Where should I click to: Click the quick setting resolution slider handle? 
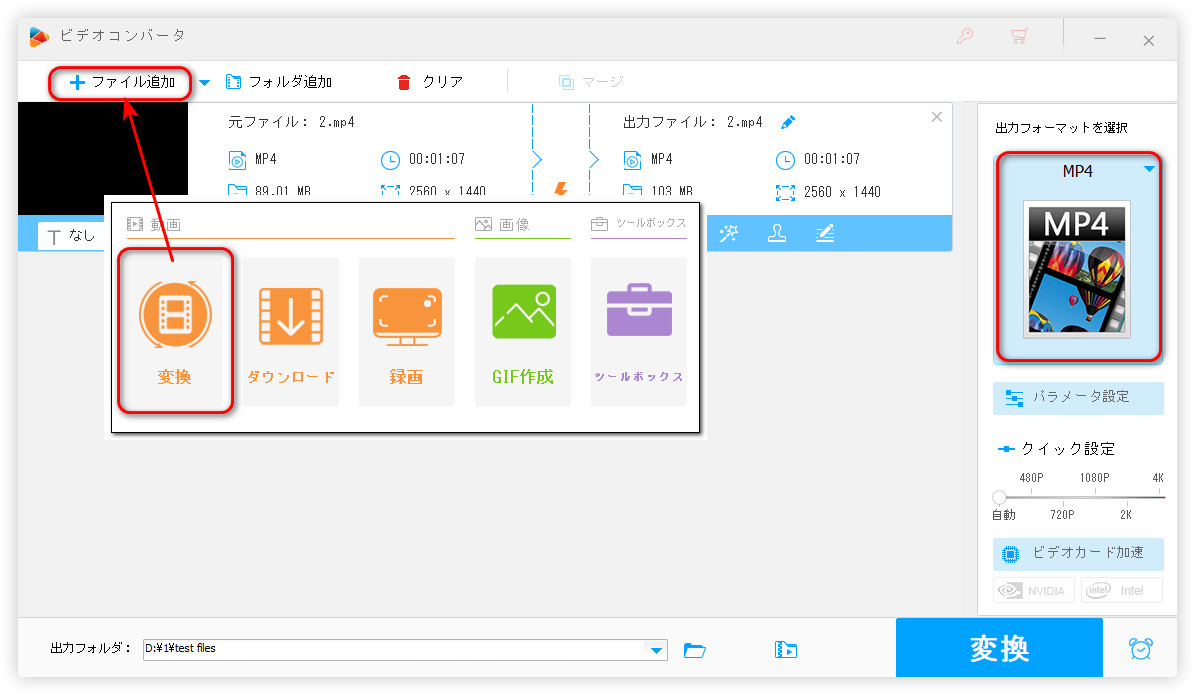pos(999,497)
